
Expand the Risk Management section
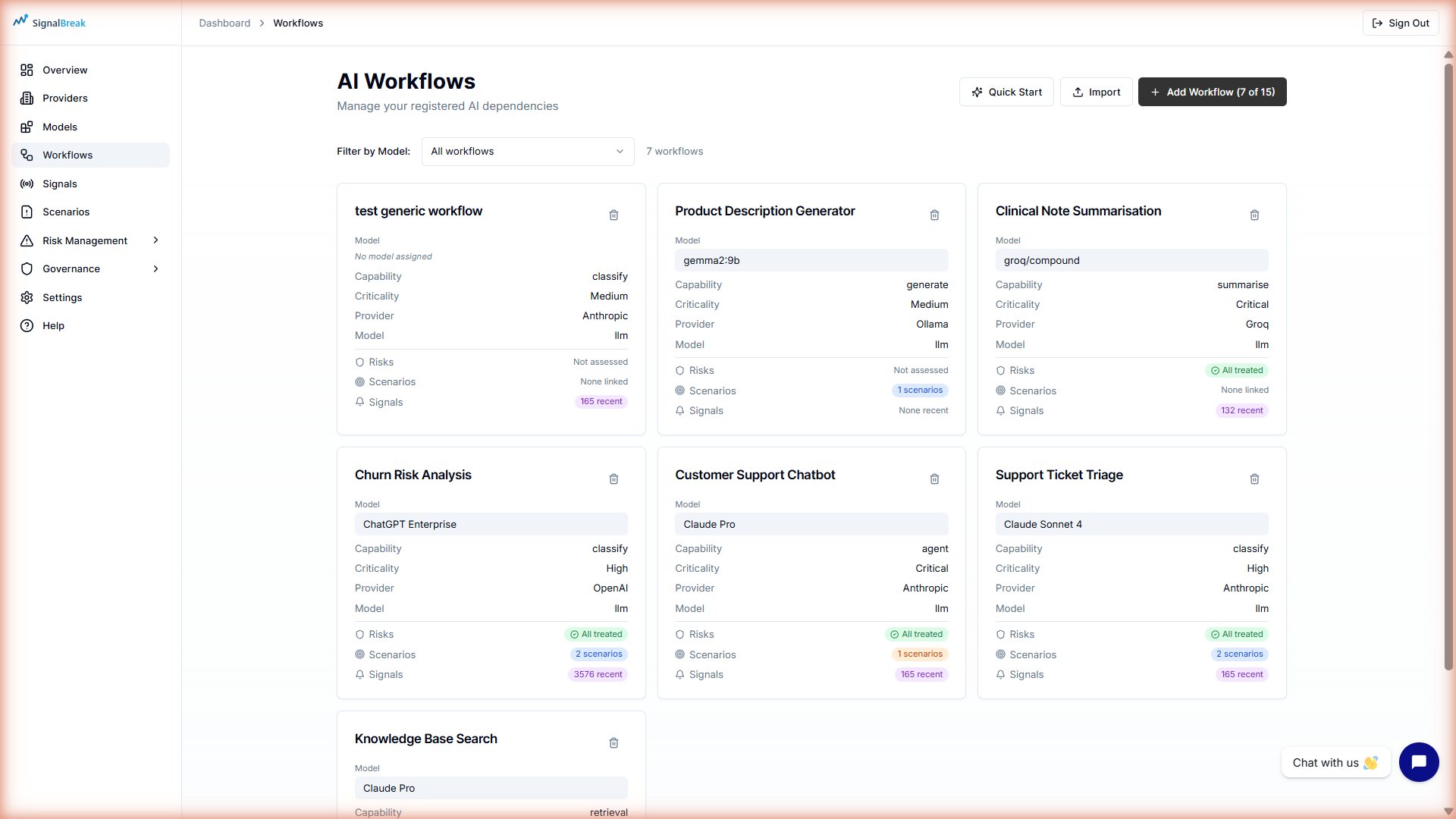84,240
